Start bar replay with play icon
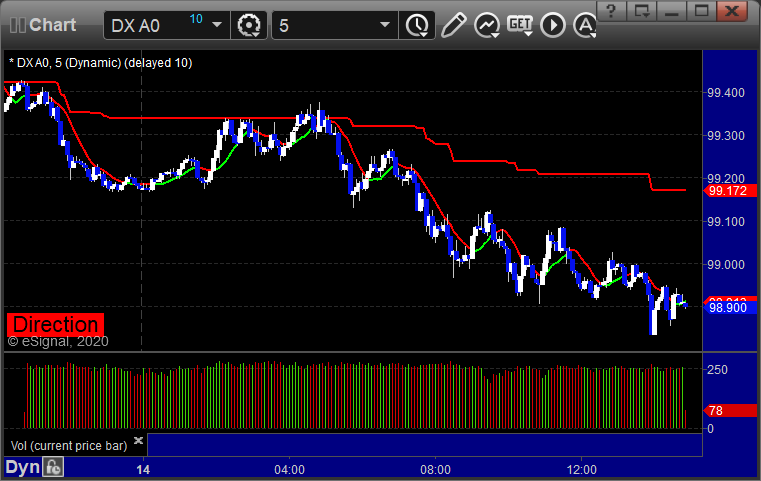The height and width of the screenshot is (481, 761). coord(553,25)
